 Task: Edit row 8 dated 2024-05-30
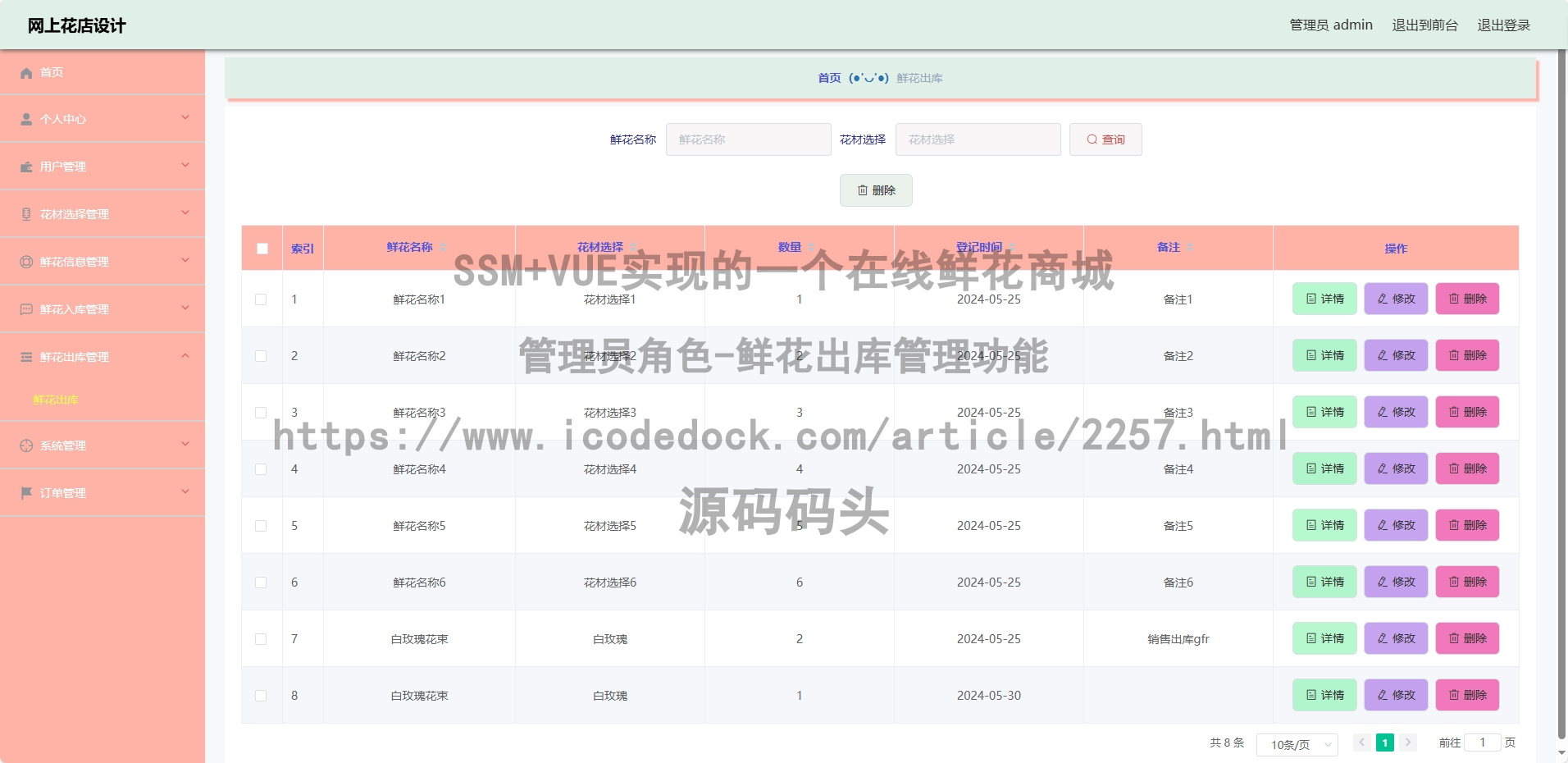click(1396, 695)
